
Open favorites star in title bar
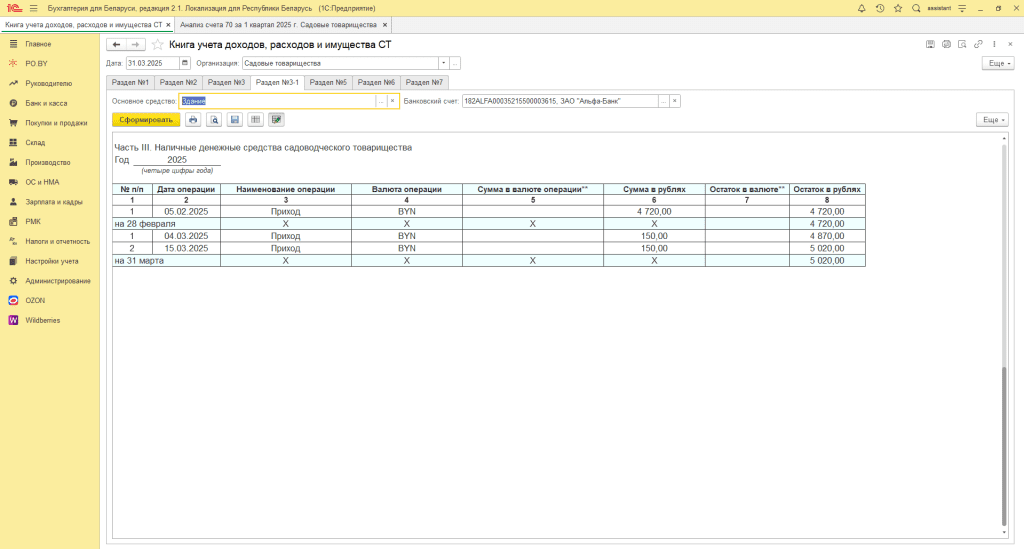tap(898, 8)
